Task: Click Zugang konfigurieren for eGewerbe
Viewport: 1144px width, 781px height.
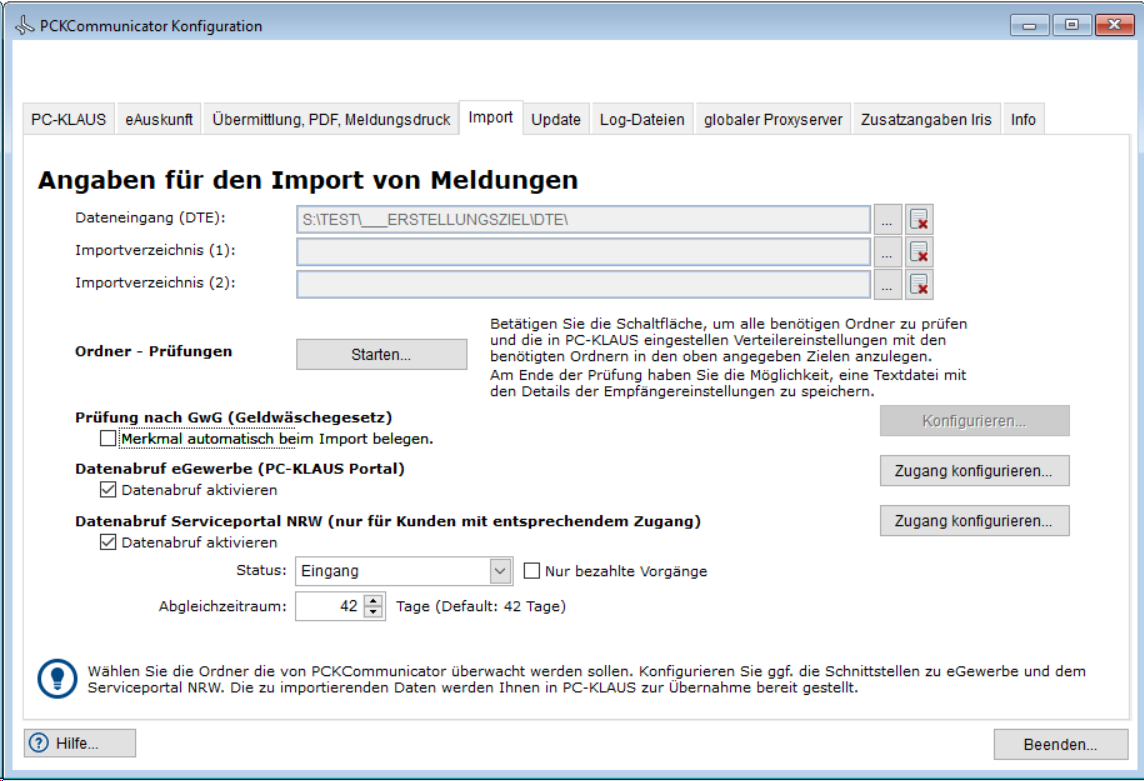Action: tap(974, 470)
